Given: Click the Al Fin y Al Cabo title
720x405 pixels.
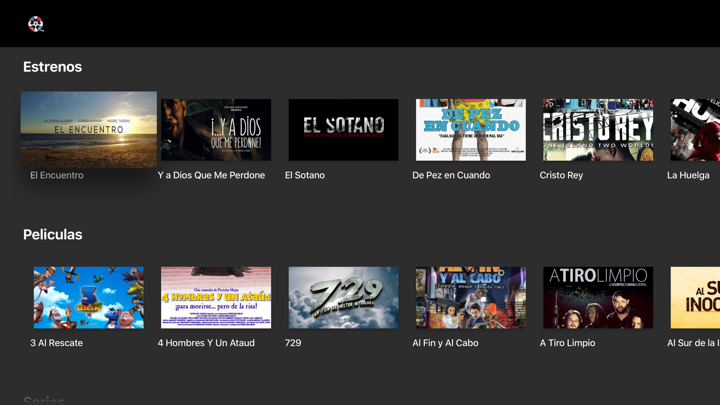Looking at the screenshot, I should [x=445, y=343].
